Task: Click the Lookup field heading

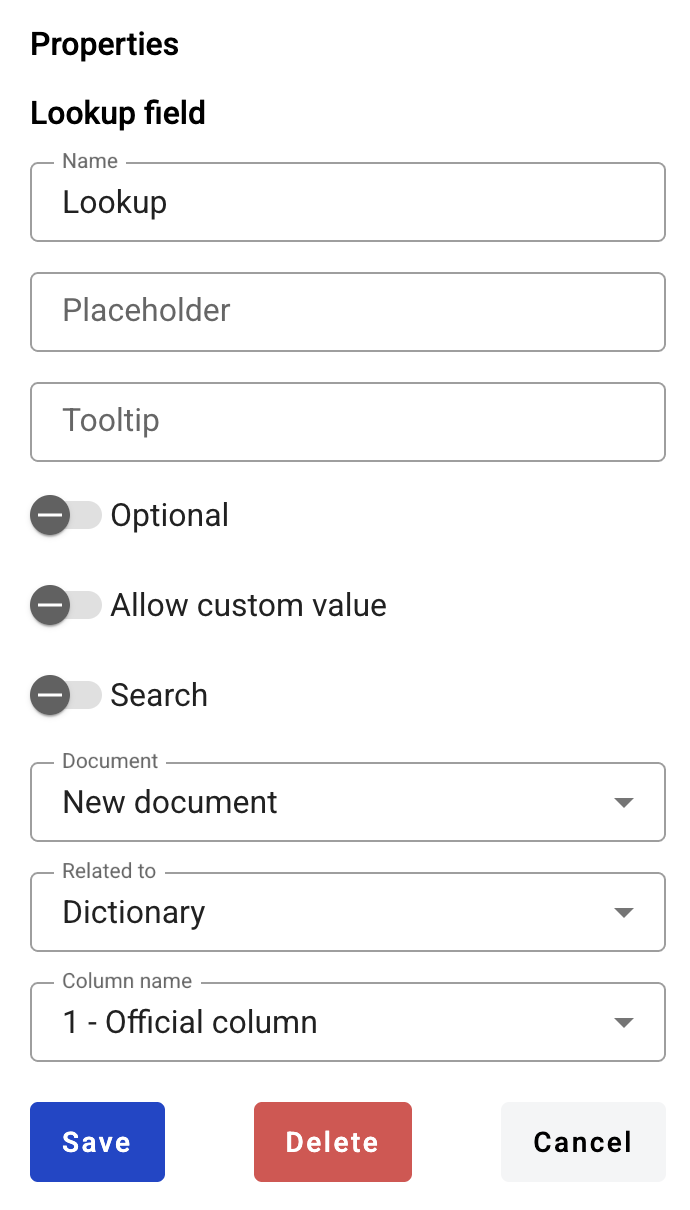Action: pyautogui.click(x=117, y=113)
